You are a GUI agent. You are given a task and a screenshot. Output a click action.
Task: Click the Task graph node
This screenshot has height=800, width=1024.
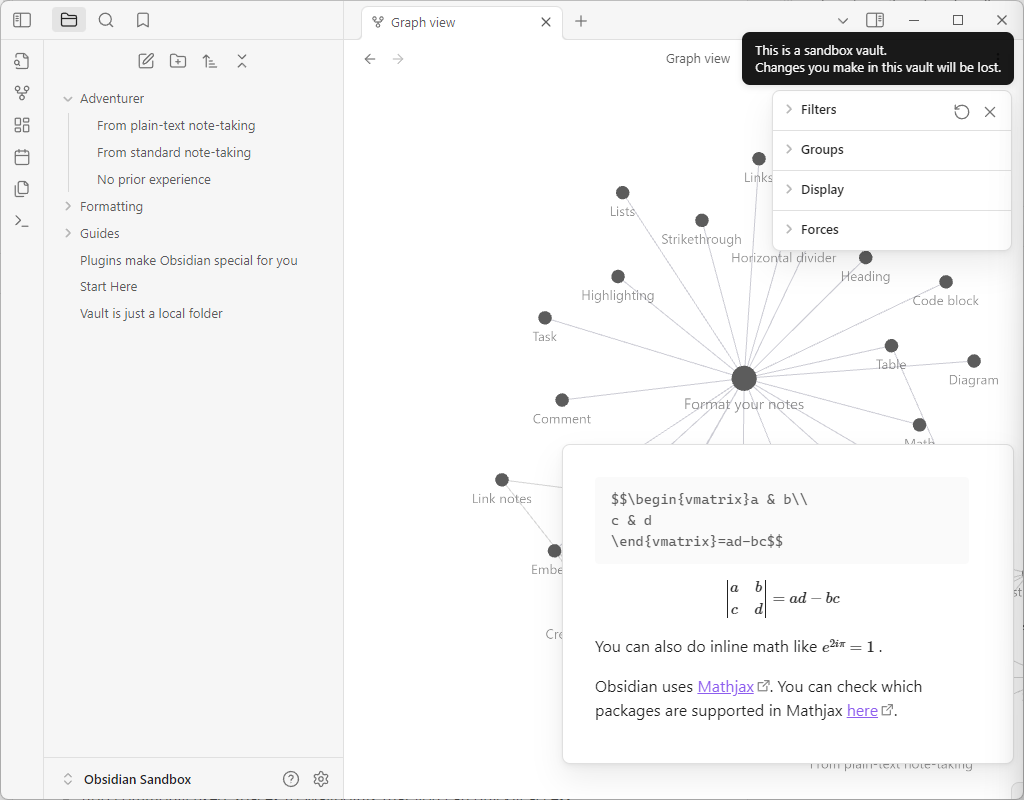(545, 318)
